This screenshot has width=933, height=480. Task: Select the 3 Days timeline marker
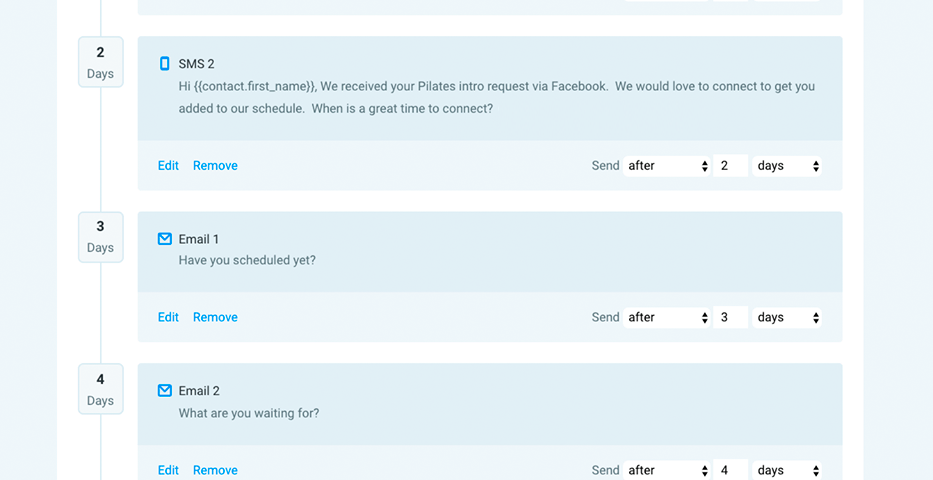click(100, 237)
